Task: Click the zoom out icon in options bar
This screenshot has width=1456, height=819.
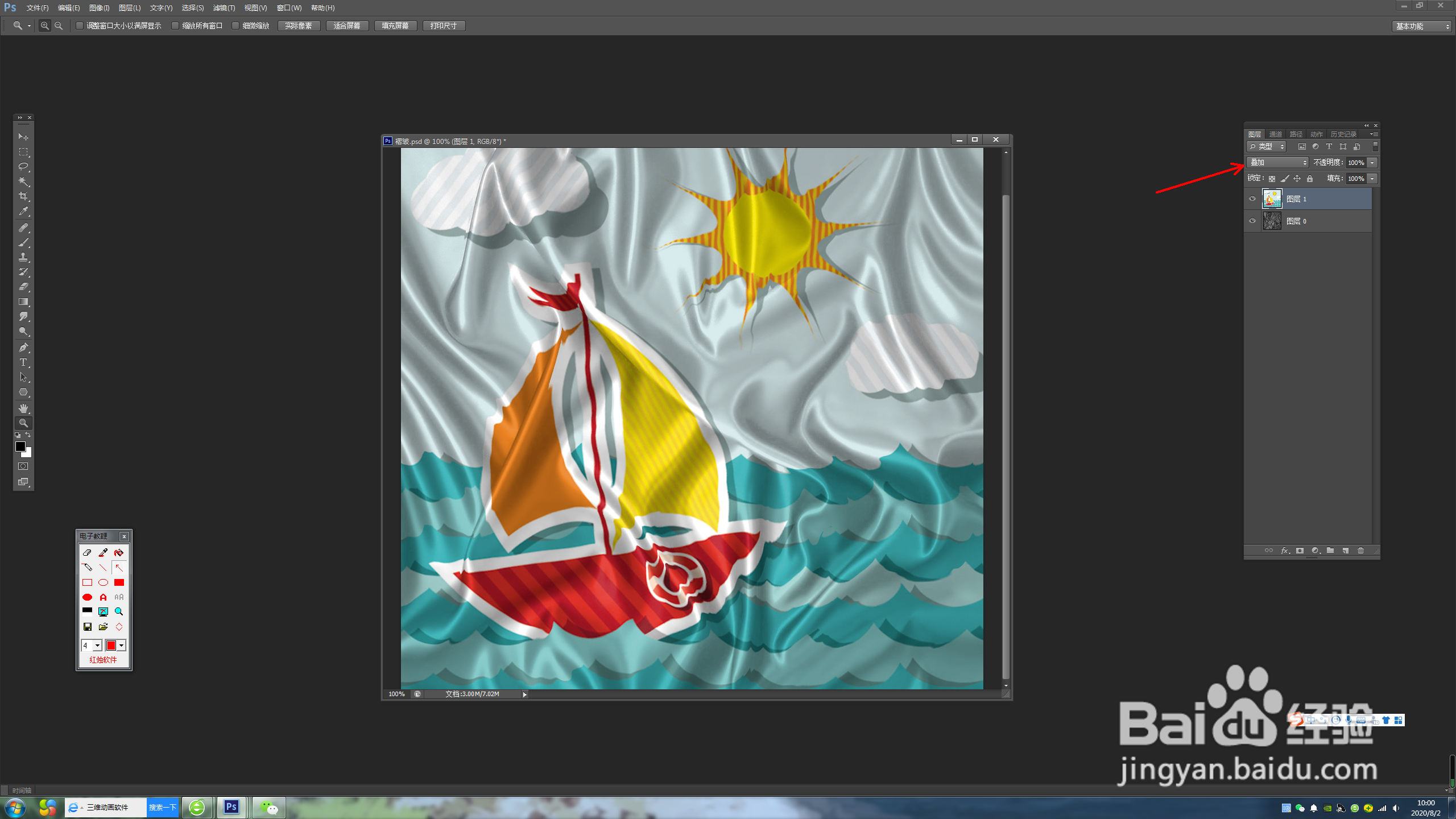Action: 59,26
